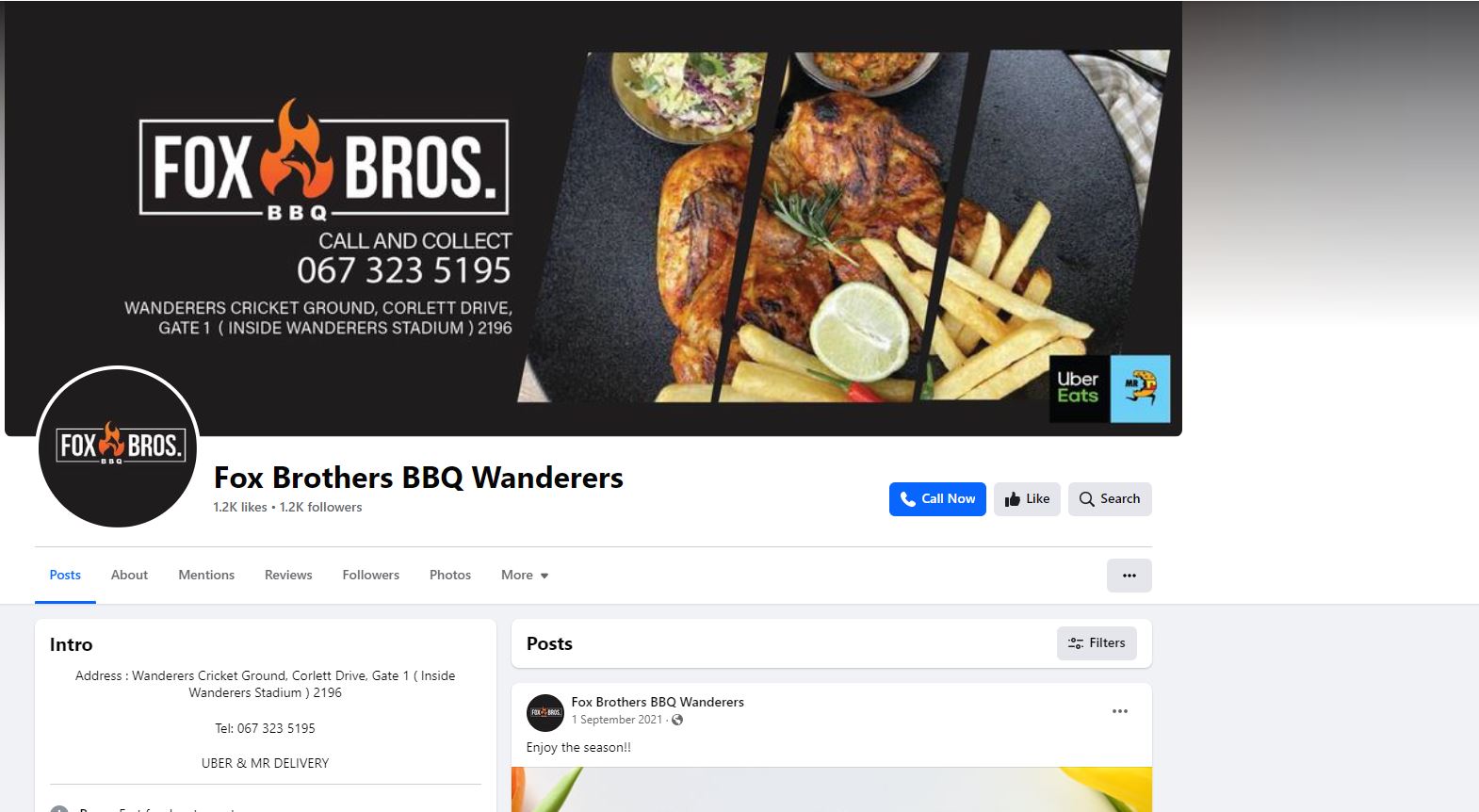Click the Uber Eats logo on cover
Image resolution: width=1479 pixels, height=812 pixels.
click(1079, 388)
